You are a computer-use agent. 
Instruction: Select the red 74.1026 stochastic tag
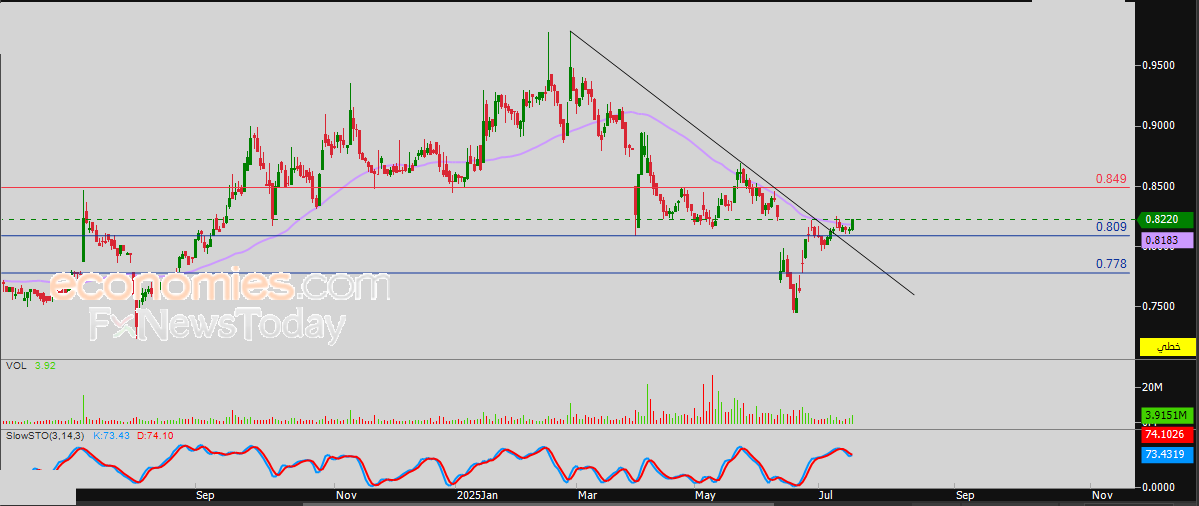[x=1168, y=434]
